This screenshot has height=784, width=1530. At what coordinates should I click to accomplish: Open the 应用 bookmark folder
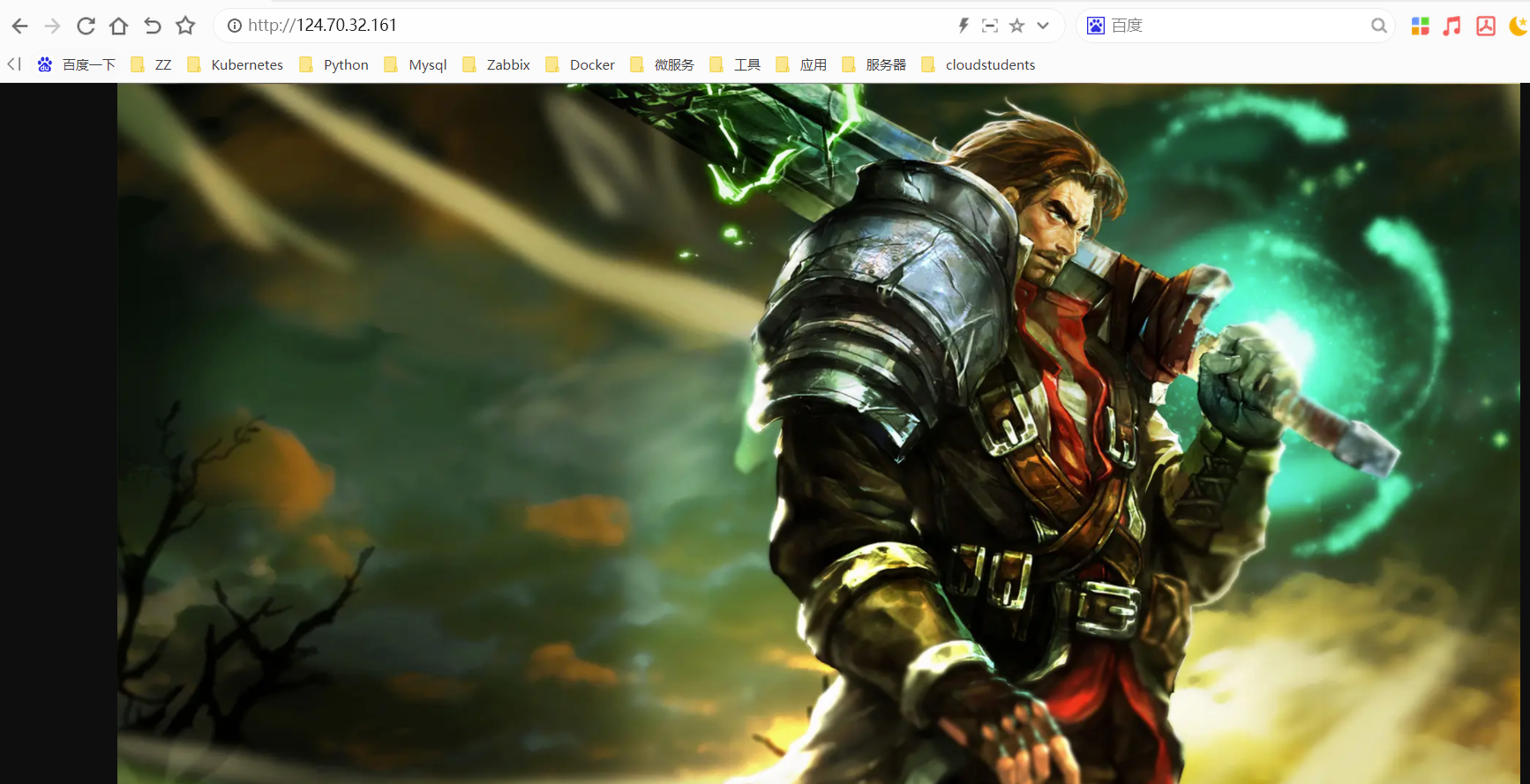tap(801, 64)
